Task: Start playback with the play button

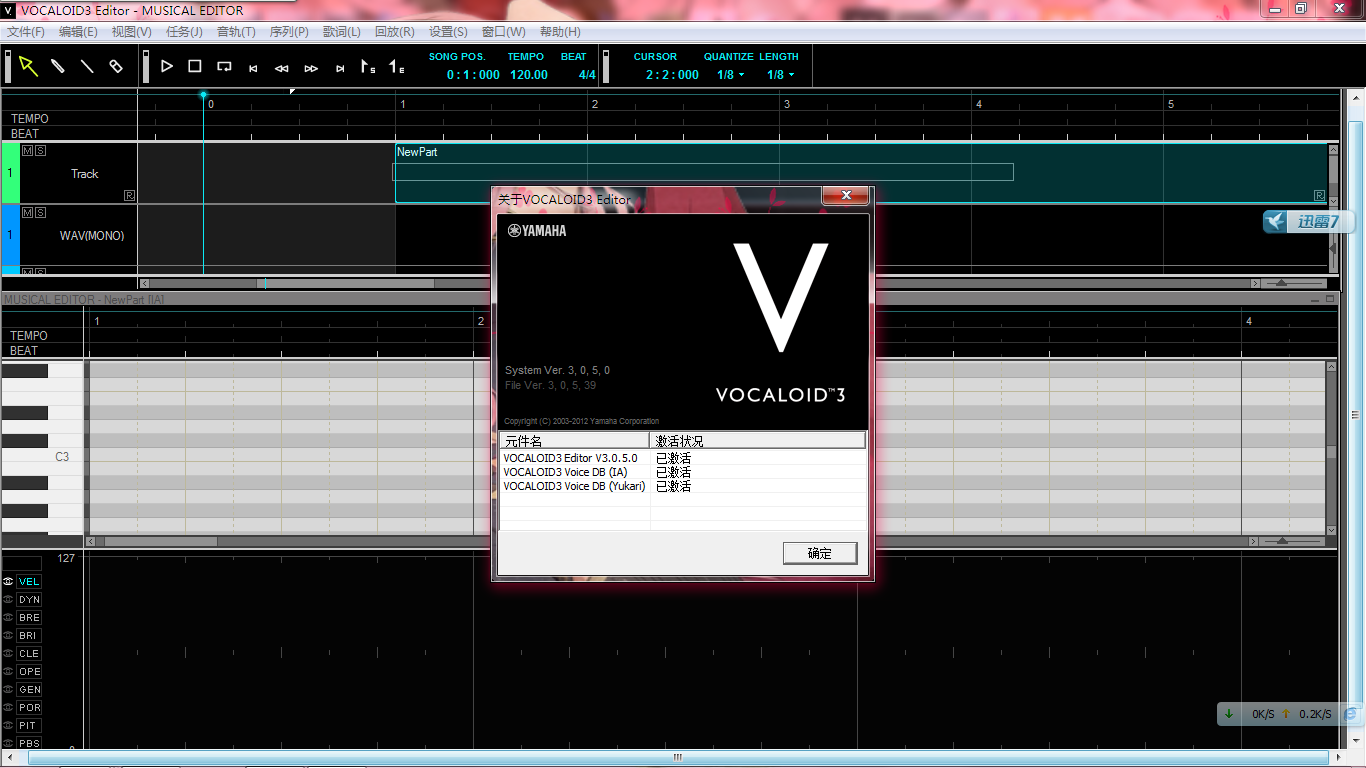Action: 167,67
